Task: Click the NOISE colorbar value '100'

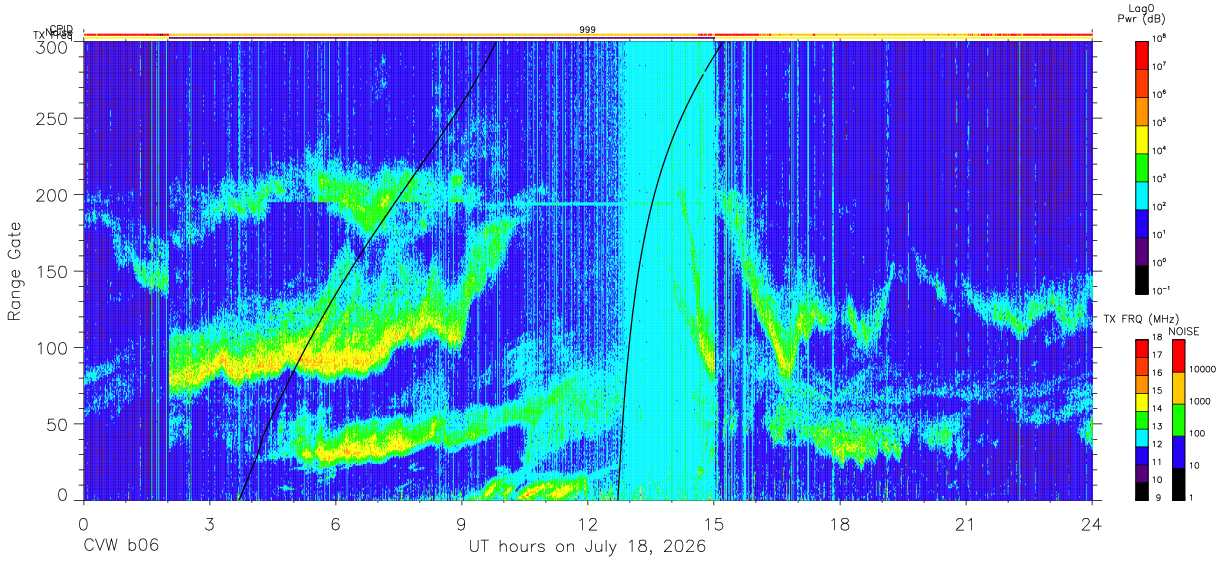Action: (x=1197, y=433)
